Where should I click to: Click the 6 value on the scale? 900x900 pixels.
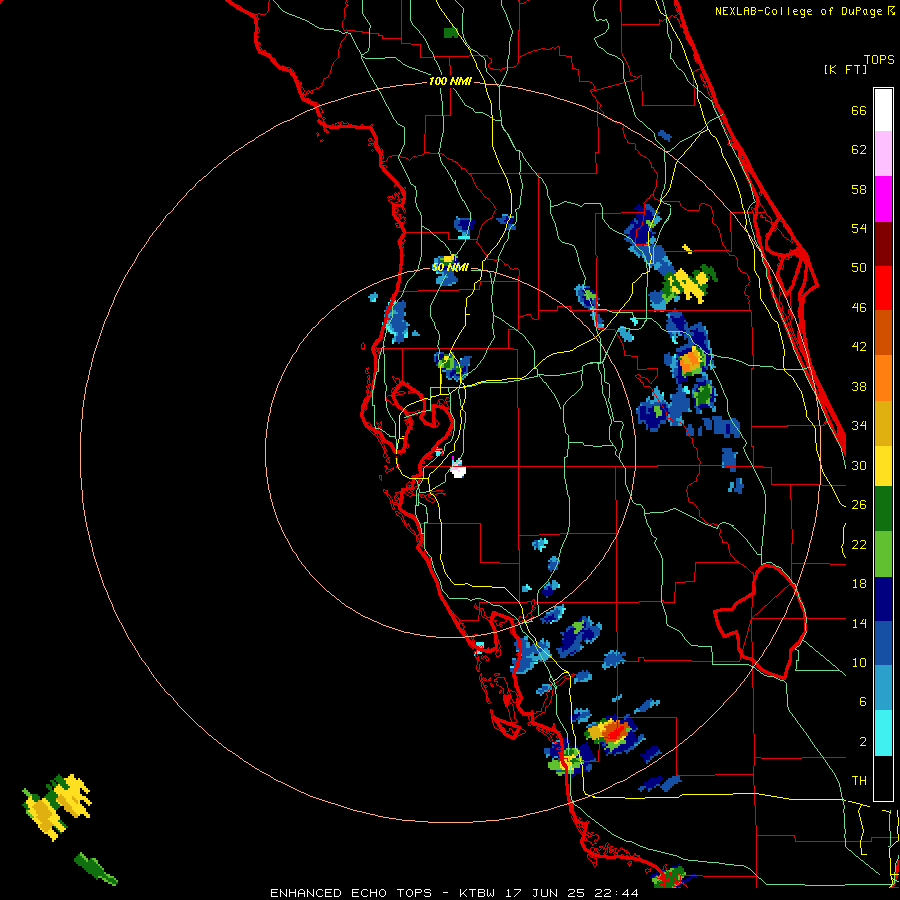[x=863, y=703]
